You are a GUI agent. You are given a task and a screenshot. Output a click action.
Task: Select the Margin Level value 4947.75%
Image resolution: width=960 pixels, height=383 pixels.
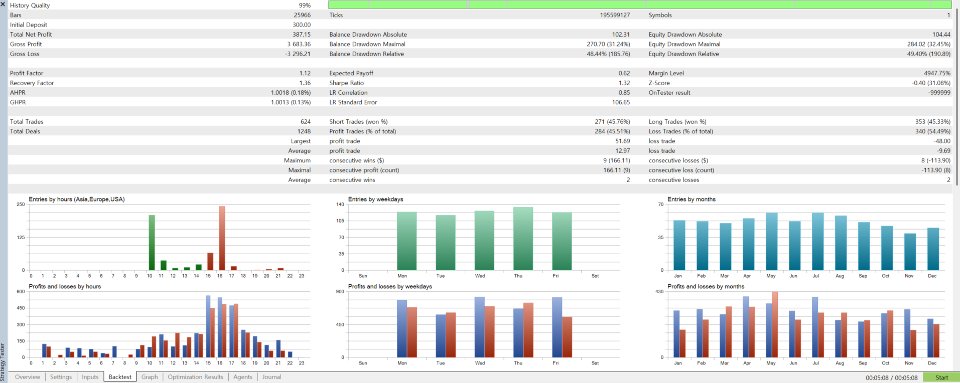[x=937, y=73]
